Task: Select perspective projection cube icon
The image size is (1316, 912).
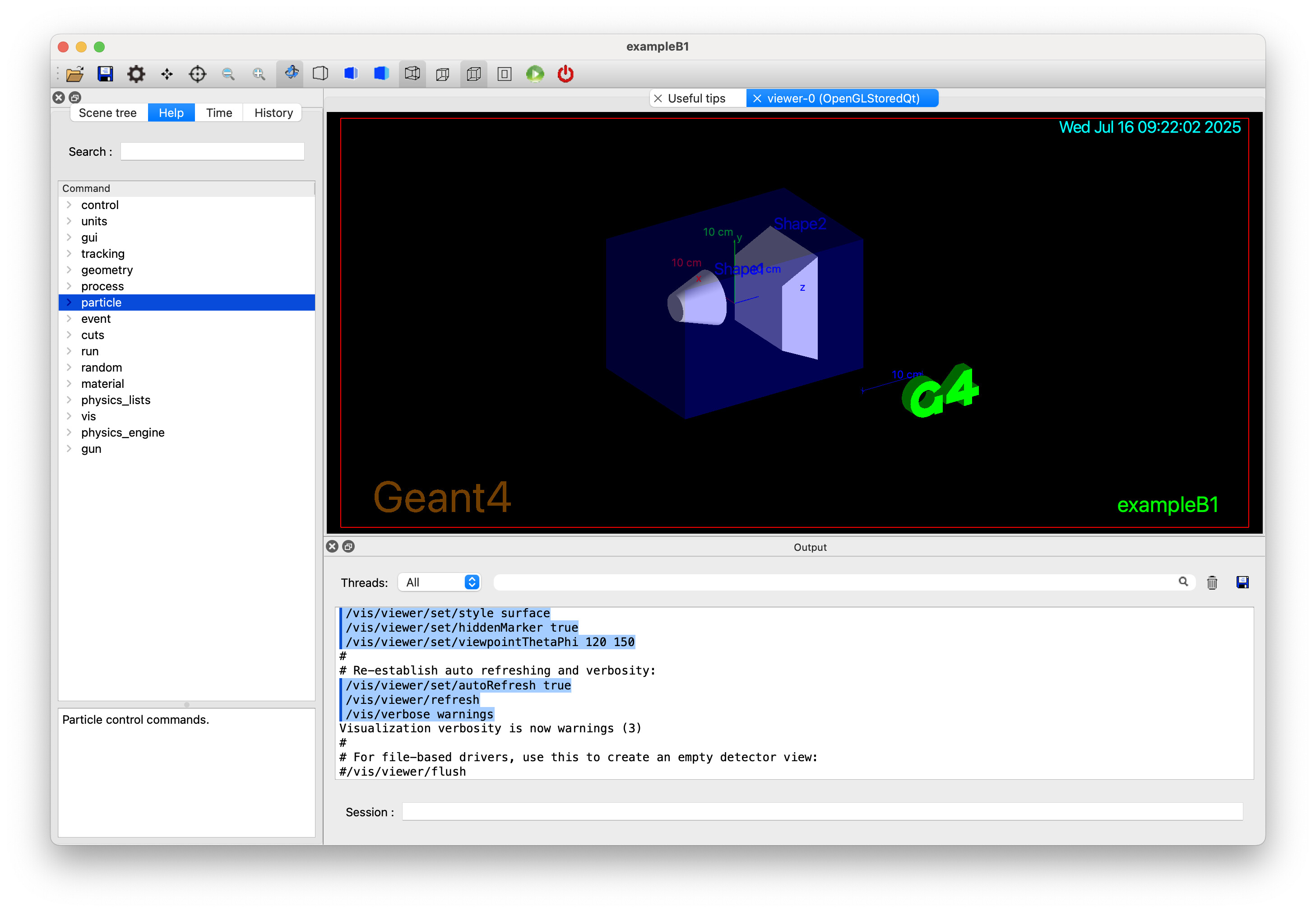Action: (x=443, y=74)
